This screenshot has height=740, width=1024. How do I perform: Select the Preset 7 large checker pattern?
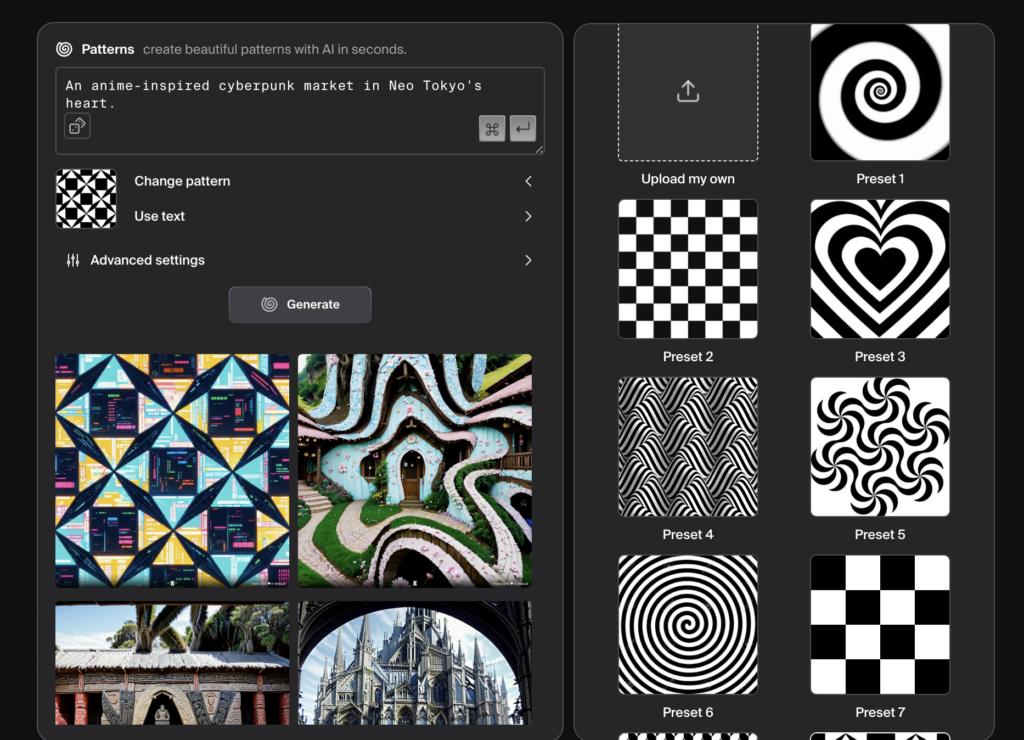point(880,624)
